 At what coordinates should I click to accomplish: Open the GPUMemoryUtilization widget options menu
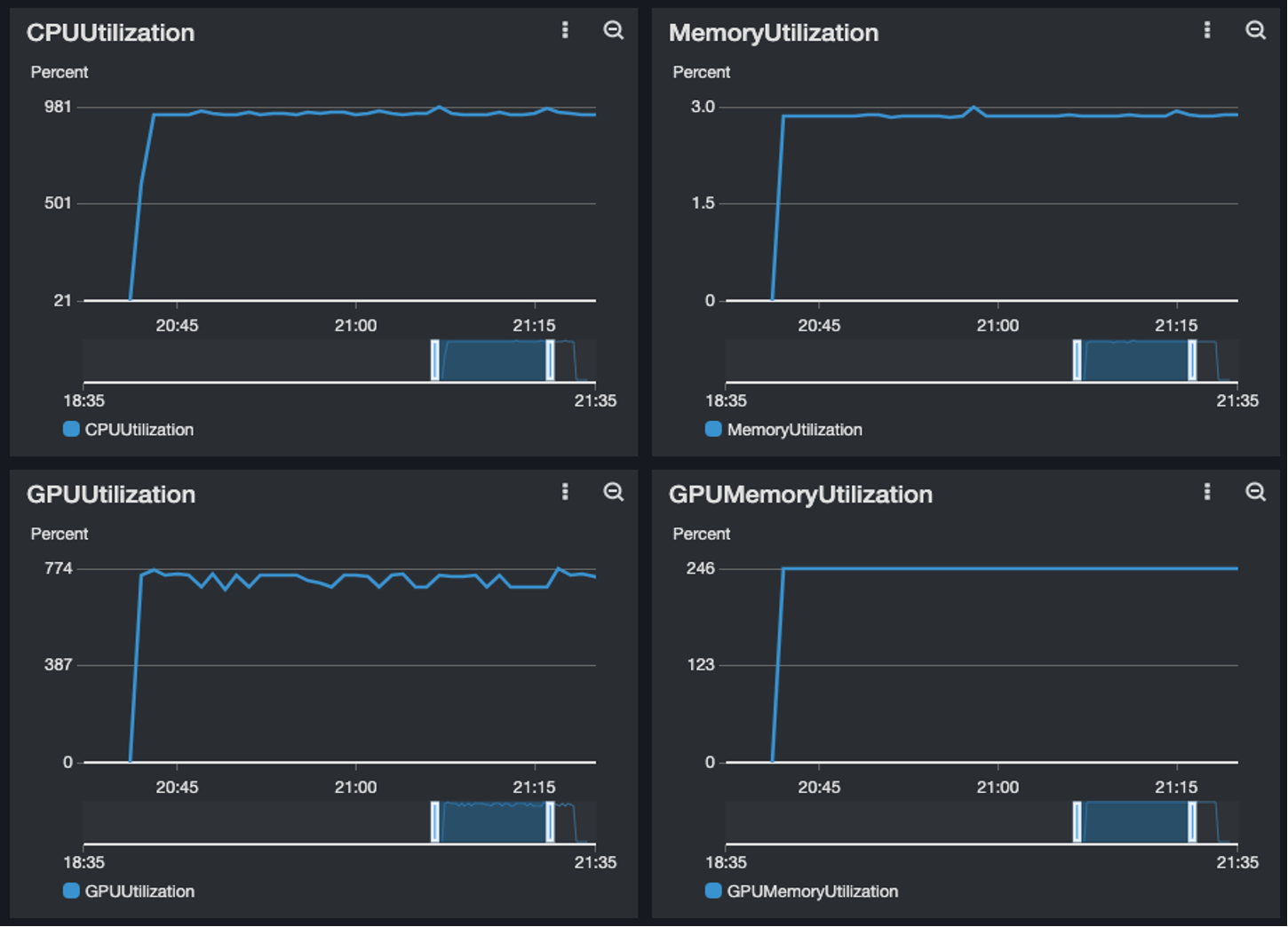(x=1207, y=492)
